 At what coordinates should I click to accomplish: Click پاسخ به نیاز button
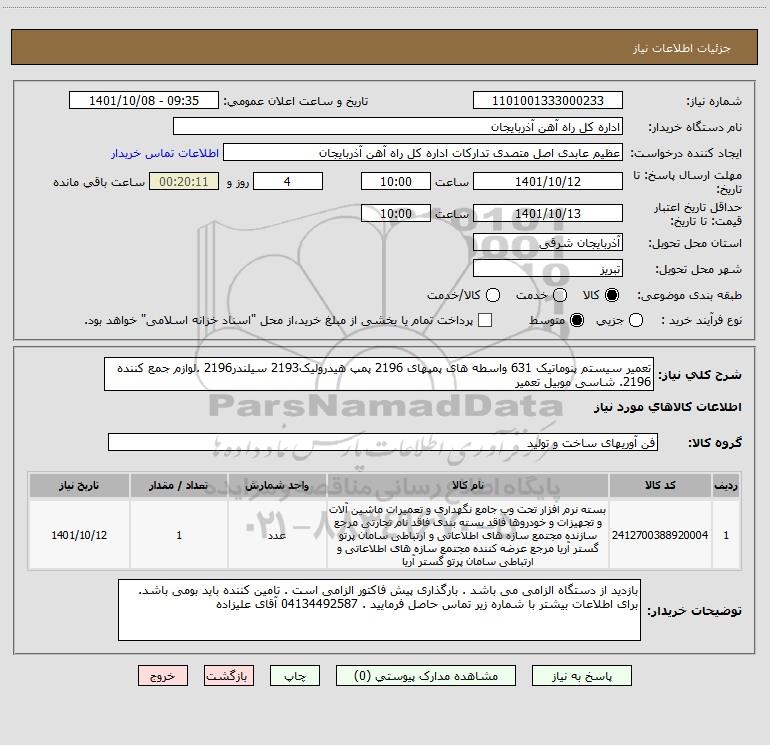581,676
